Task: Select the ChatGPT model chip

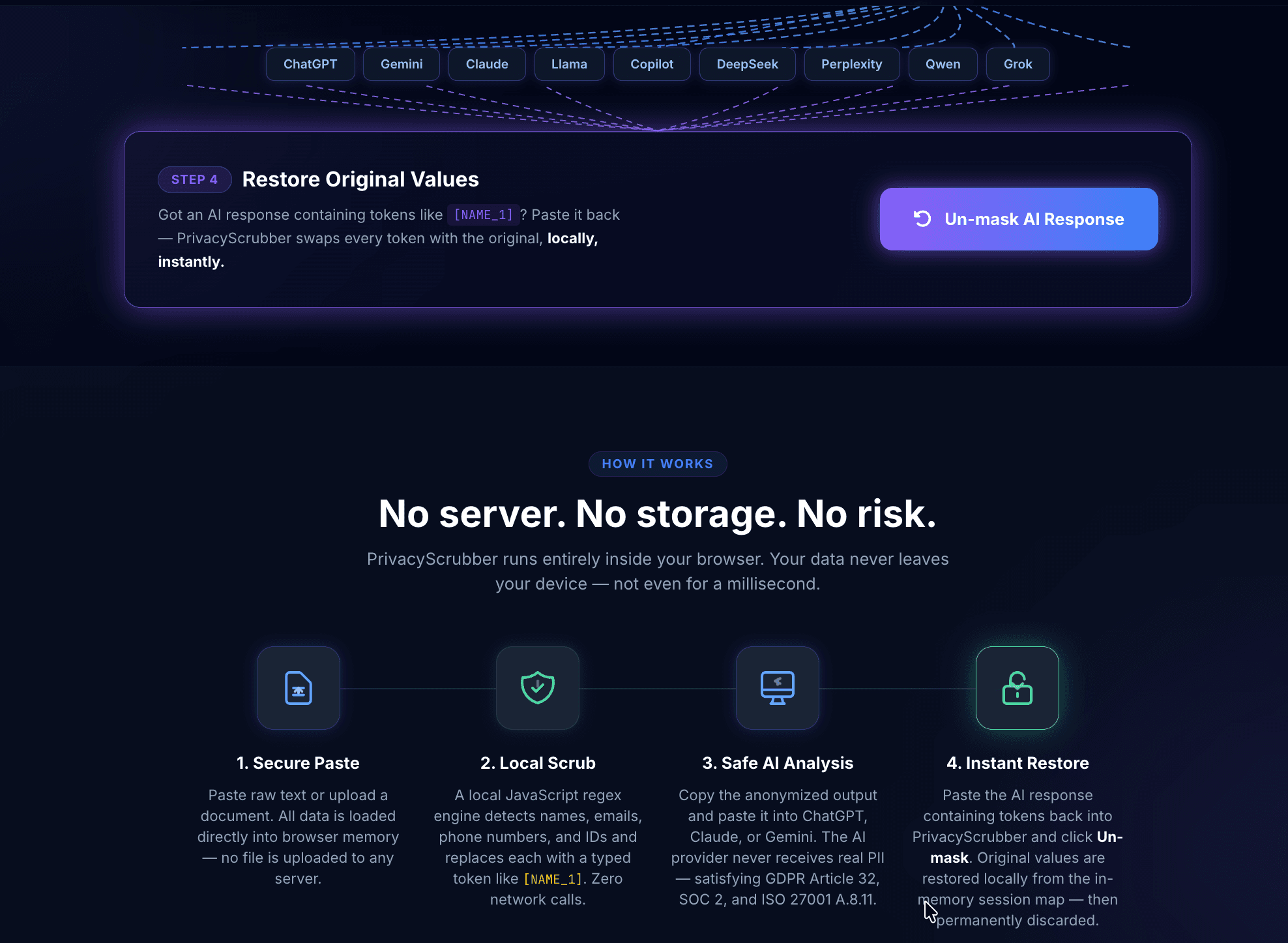Action: point(310,64)
